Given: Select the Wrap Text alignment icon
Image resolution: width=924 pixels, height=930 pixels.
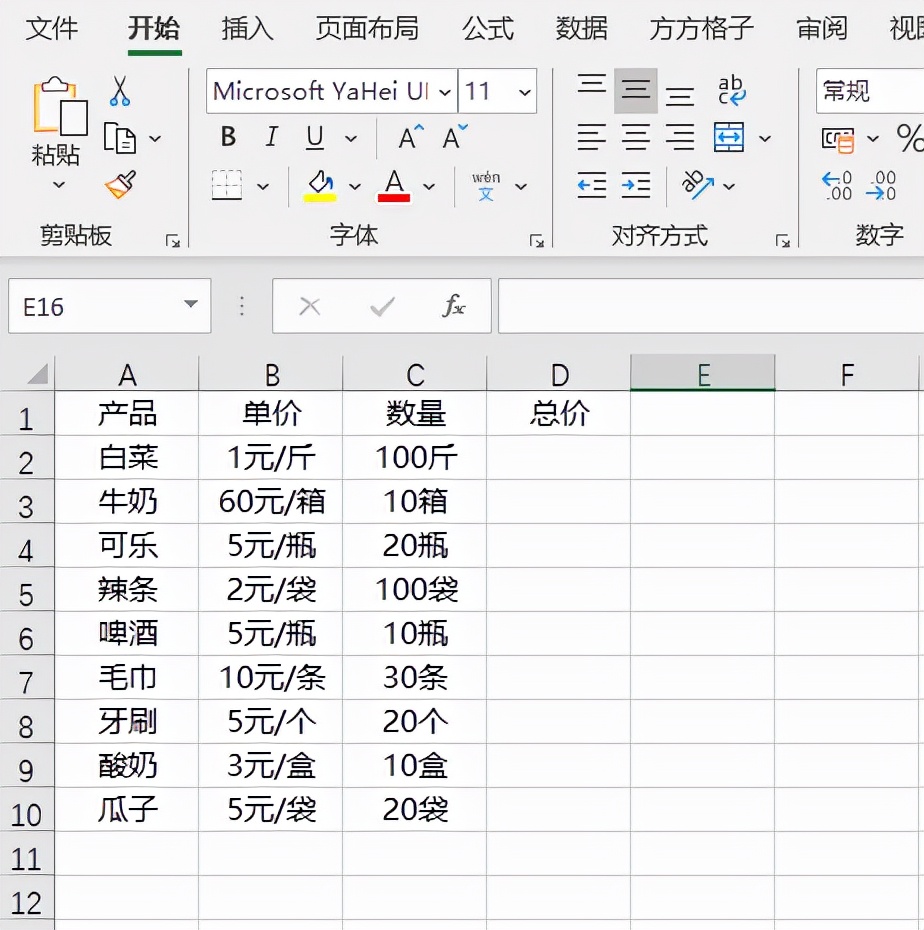Looking at the screenshot, I should point(731,92).
